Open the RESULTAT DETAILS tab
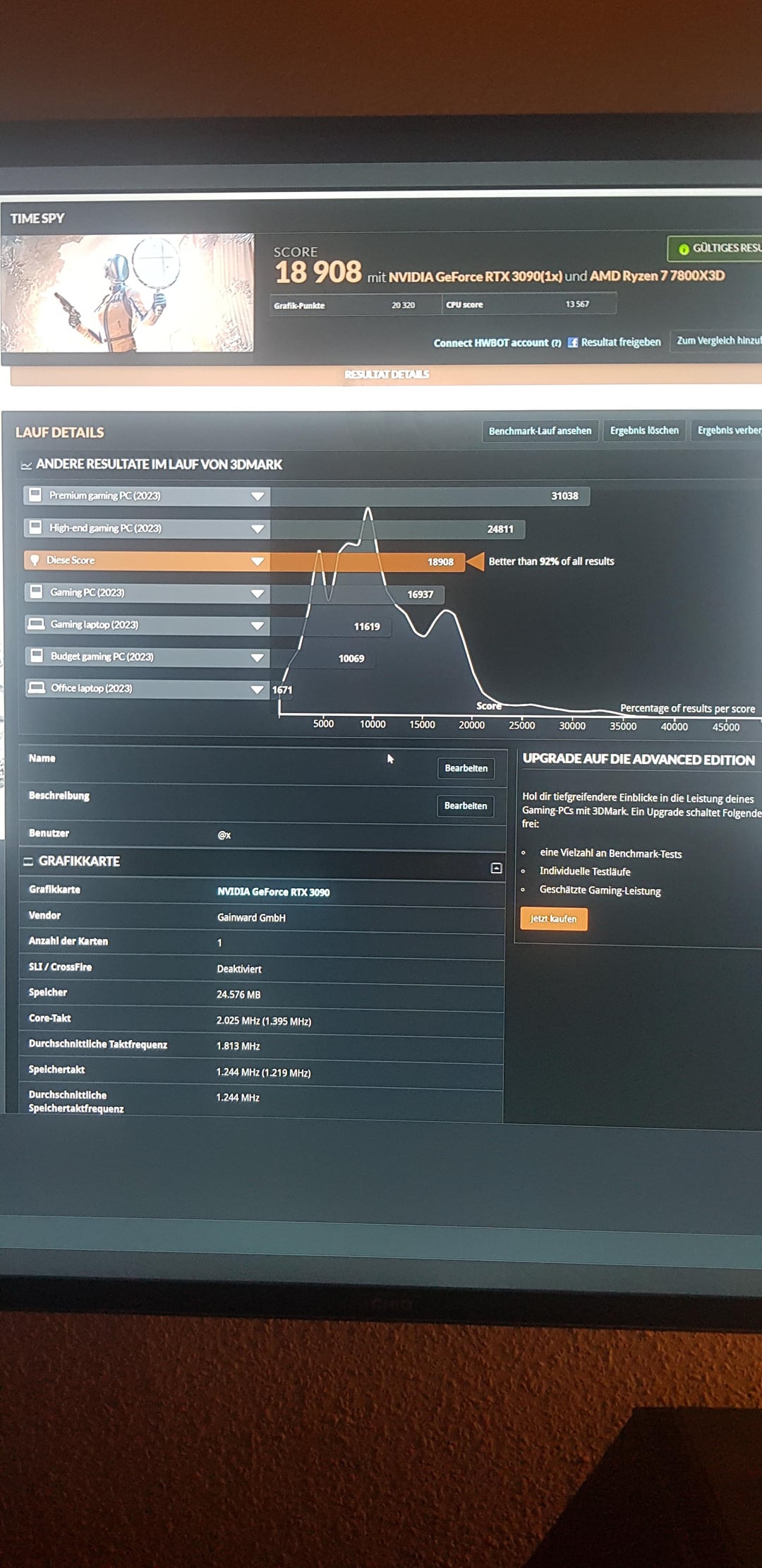Image resolution: width=762 pixels, height=1568 pixels. pyautogui.click(x=387, y=374)
